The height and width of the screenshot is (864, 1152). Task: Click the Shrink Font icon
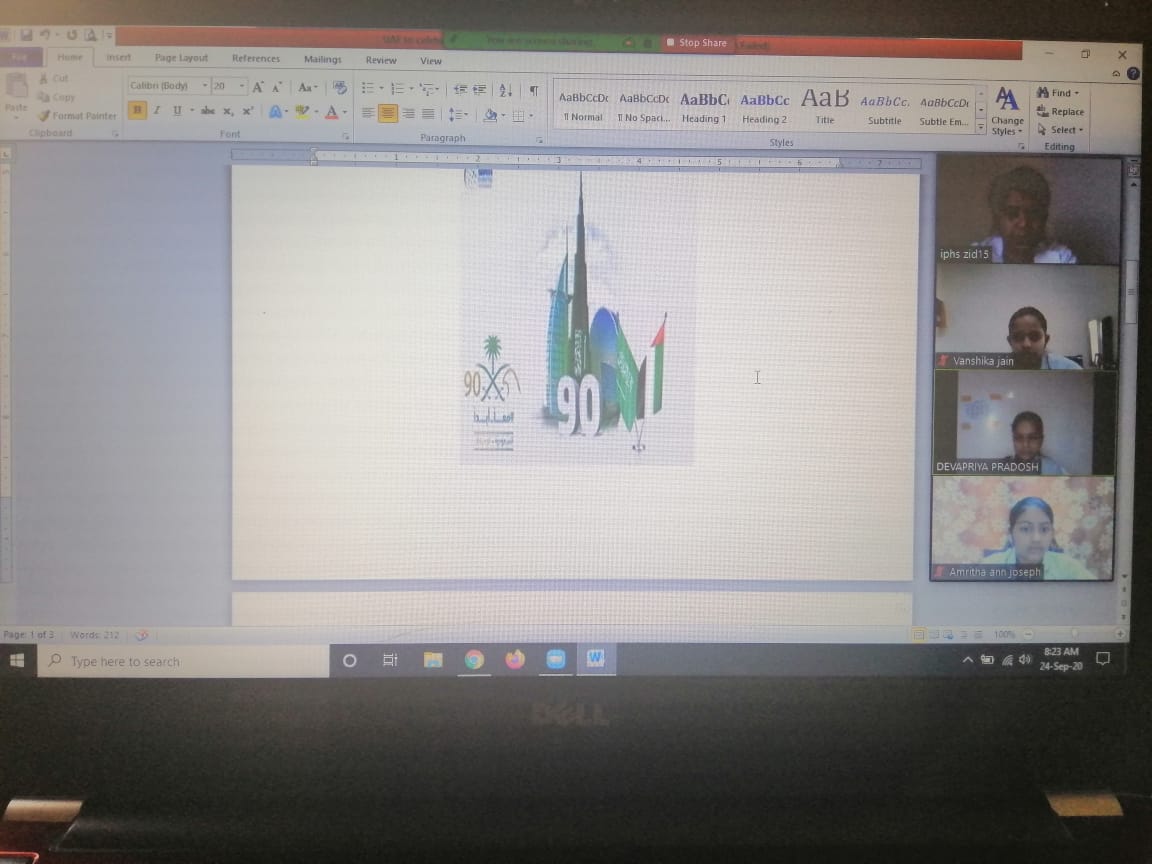(x=277, y=87)
